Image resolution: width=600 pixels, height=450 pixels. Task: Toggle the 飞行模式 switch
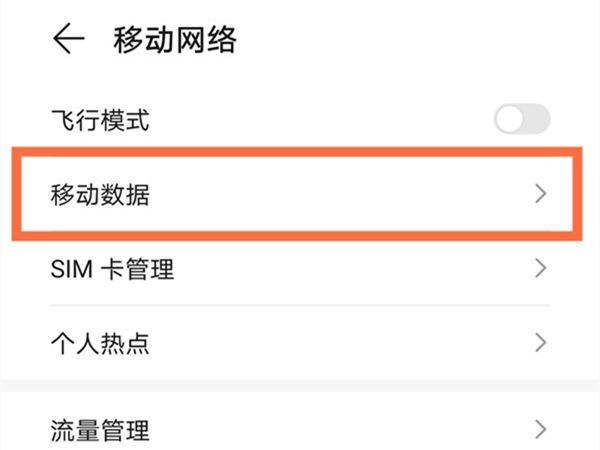click(522, 119)
